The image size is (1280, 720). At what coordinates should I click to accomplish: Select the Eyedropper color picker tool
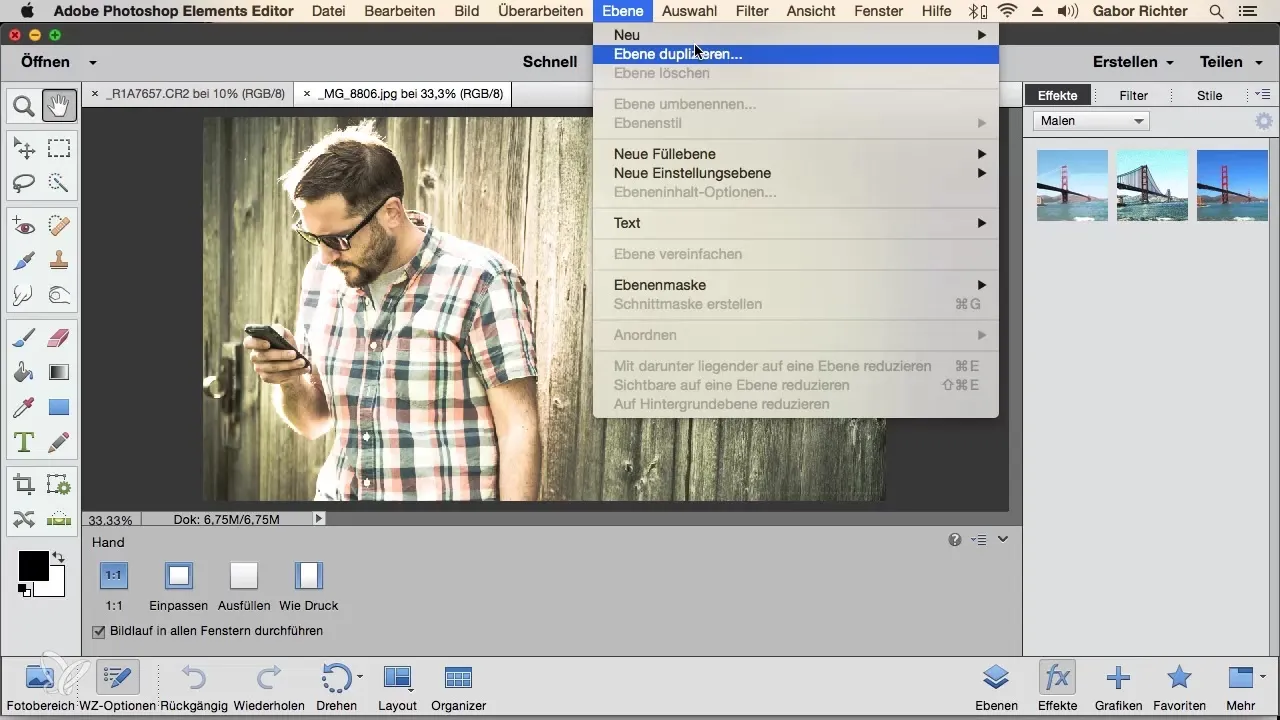(24, 407)
